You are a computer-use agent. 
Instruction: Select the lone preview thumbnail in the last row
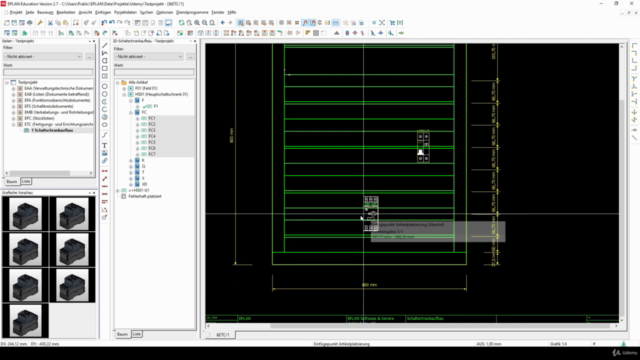pyautogui.click(x=26, y=321)
